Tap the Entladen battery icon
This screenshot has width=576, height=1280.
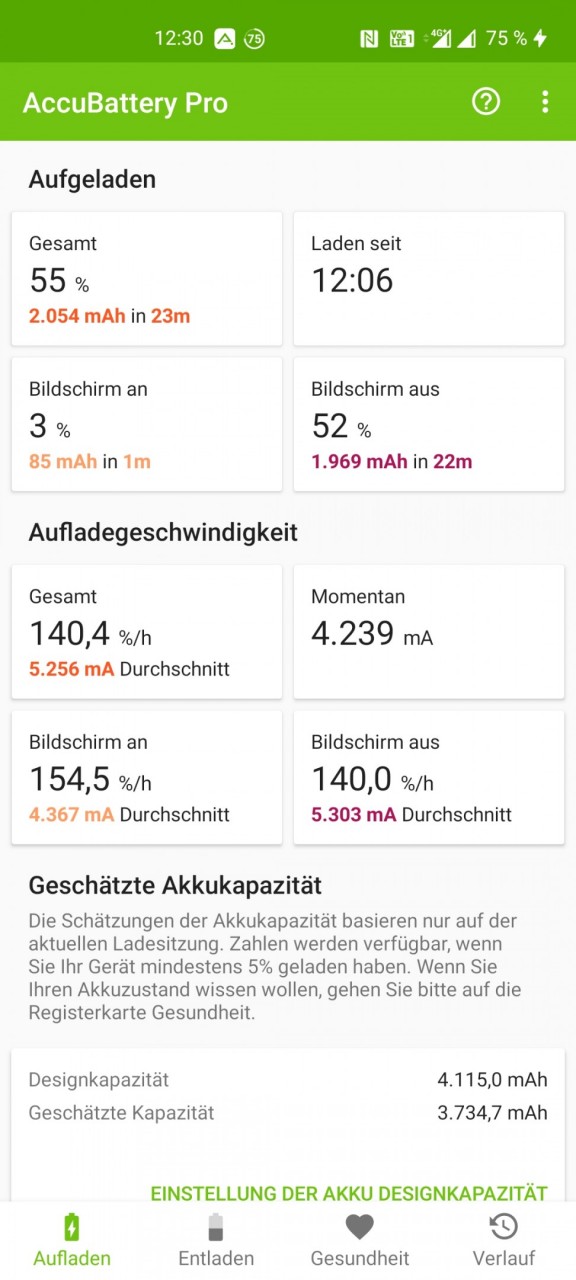[x=216, y=1227]
